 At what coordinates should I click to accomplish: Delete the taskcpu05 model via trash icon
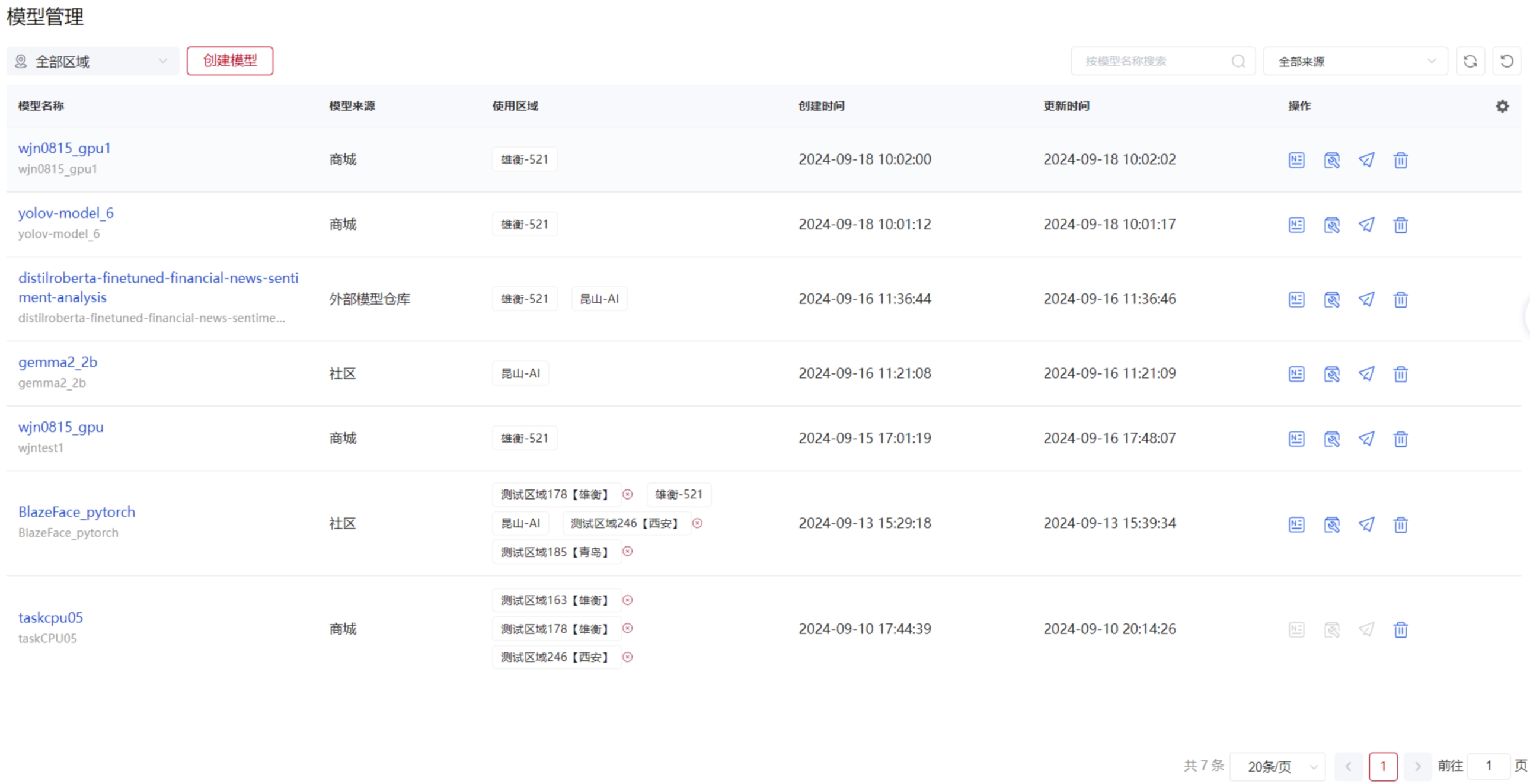pyautogui.click(x=1401, y=629)
